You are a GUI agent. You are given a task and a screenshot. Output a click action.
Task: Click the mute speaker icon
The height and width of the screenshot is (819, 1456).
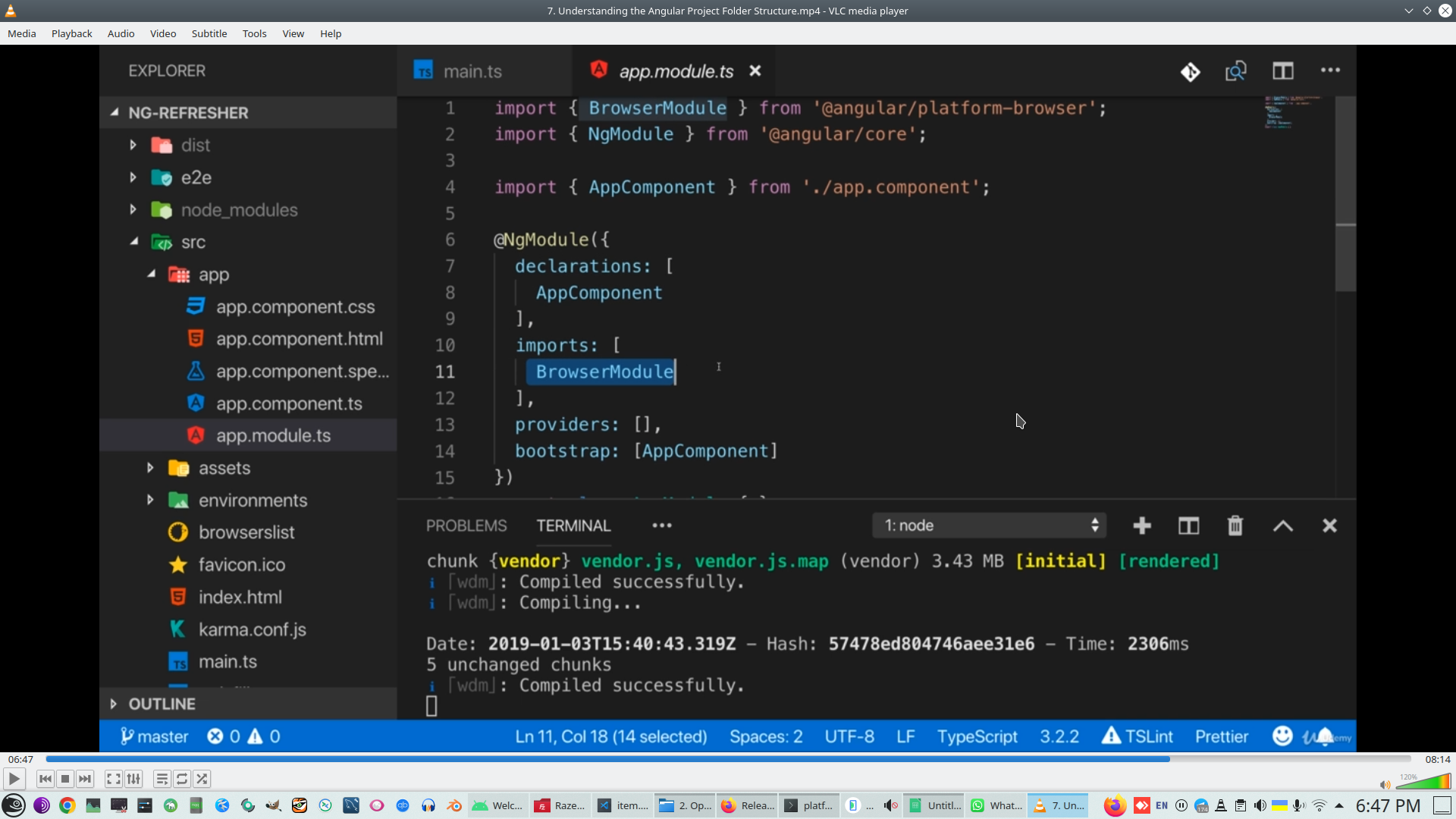[1385, 784]
